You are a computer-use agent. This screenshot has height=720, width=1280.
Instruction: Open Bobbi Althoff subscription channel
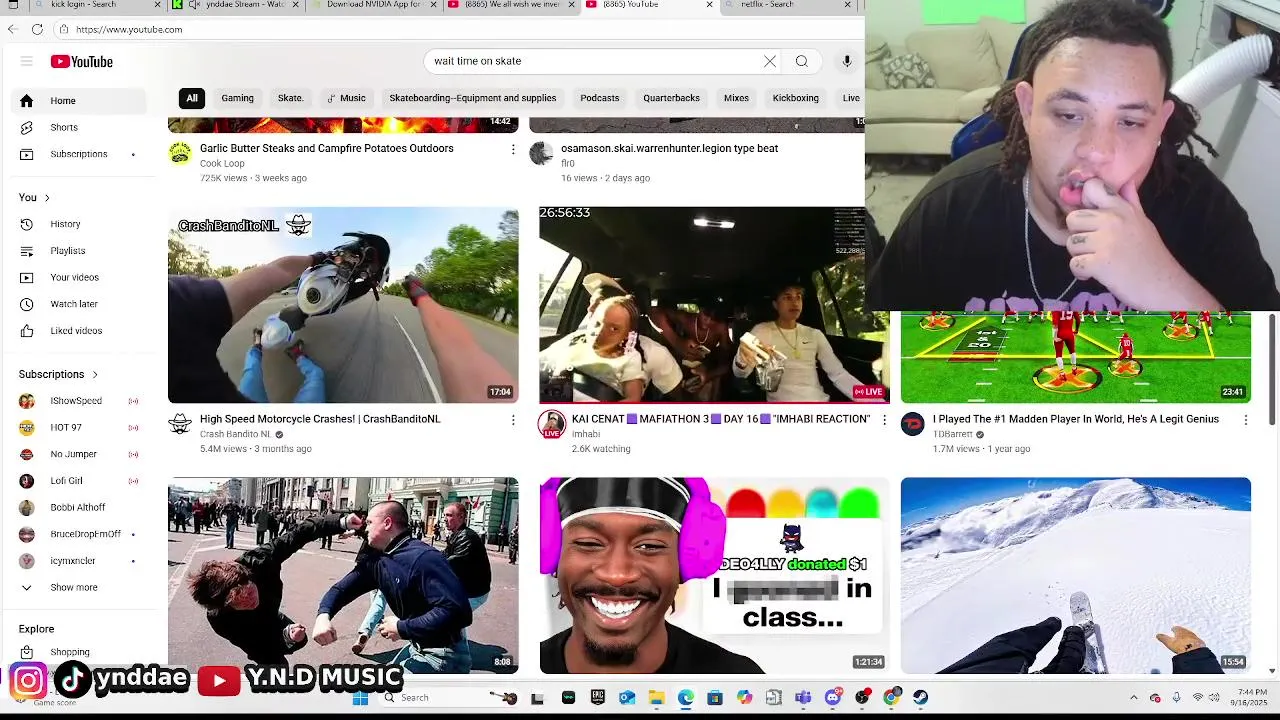[80, 508]
